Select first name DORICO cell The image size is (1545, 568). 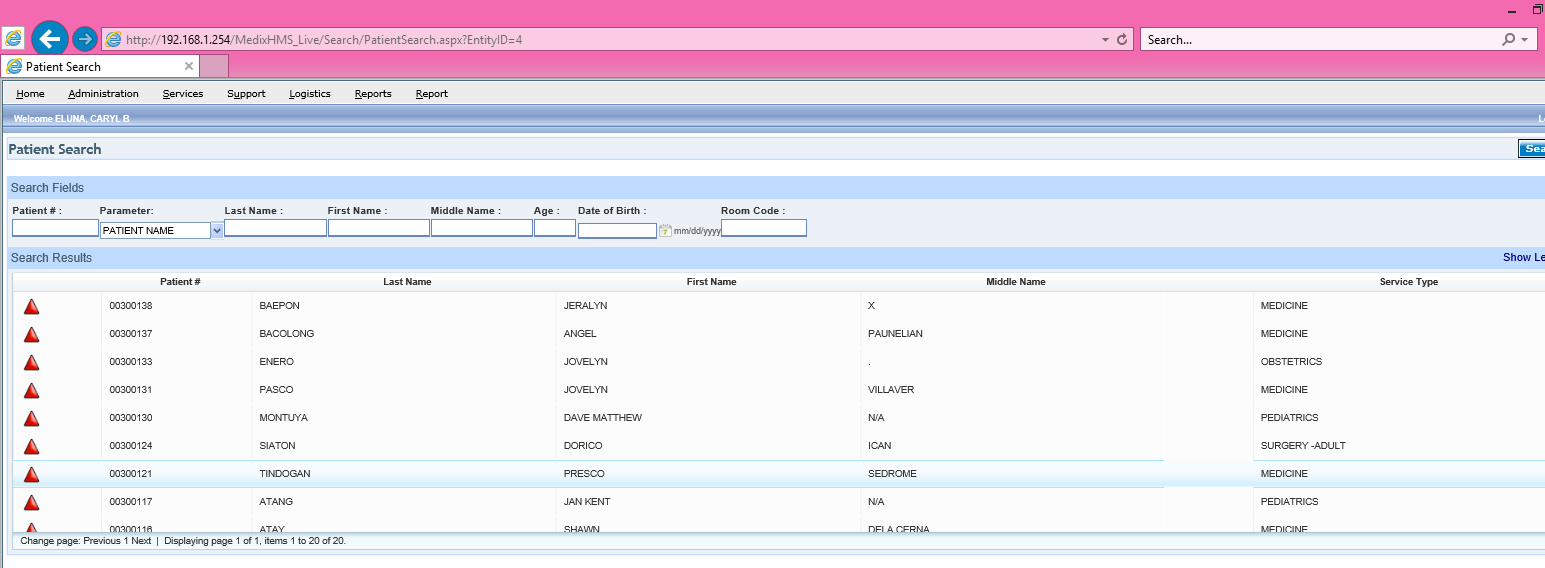click(583, 446)
